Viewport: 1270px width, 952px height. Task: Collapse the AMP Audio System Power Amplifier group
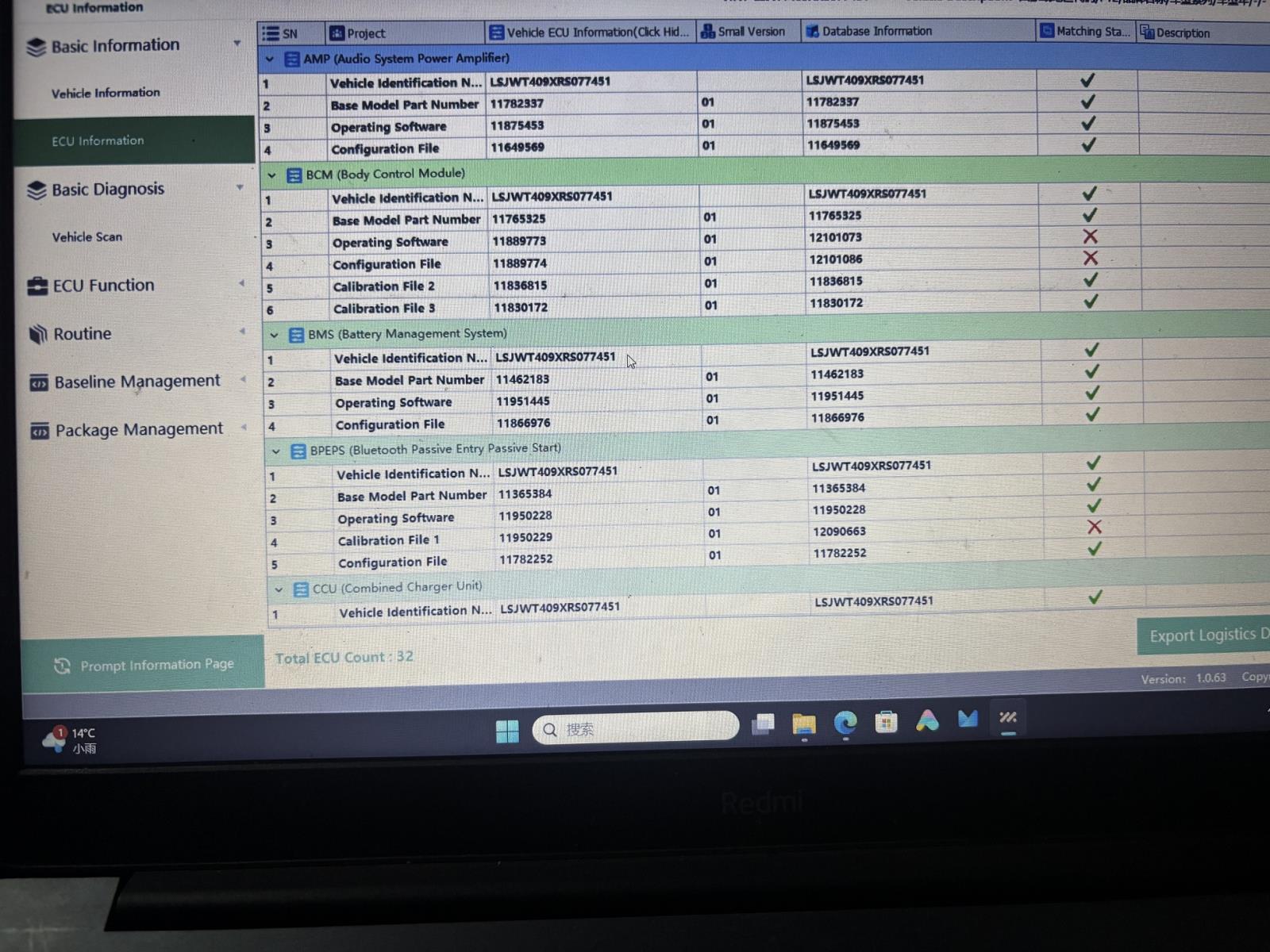270,59
